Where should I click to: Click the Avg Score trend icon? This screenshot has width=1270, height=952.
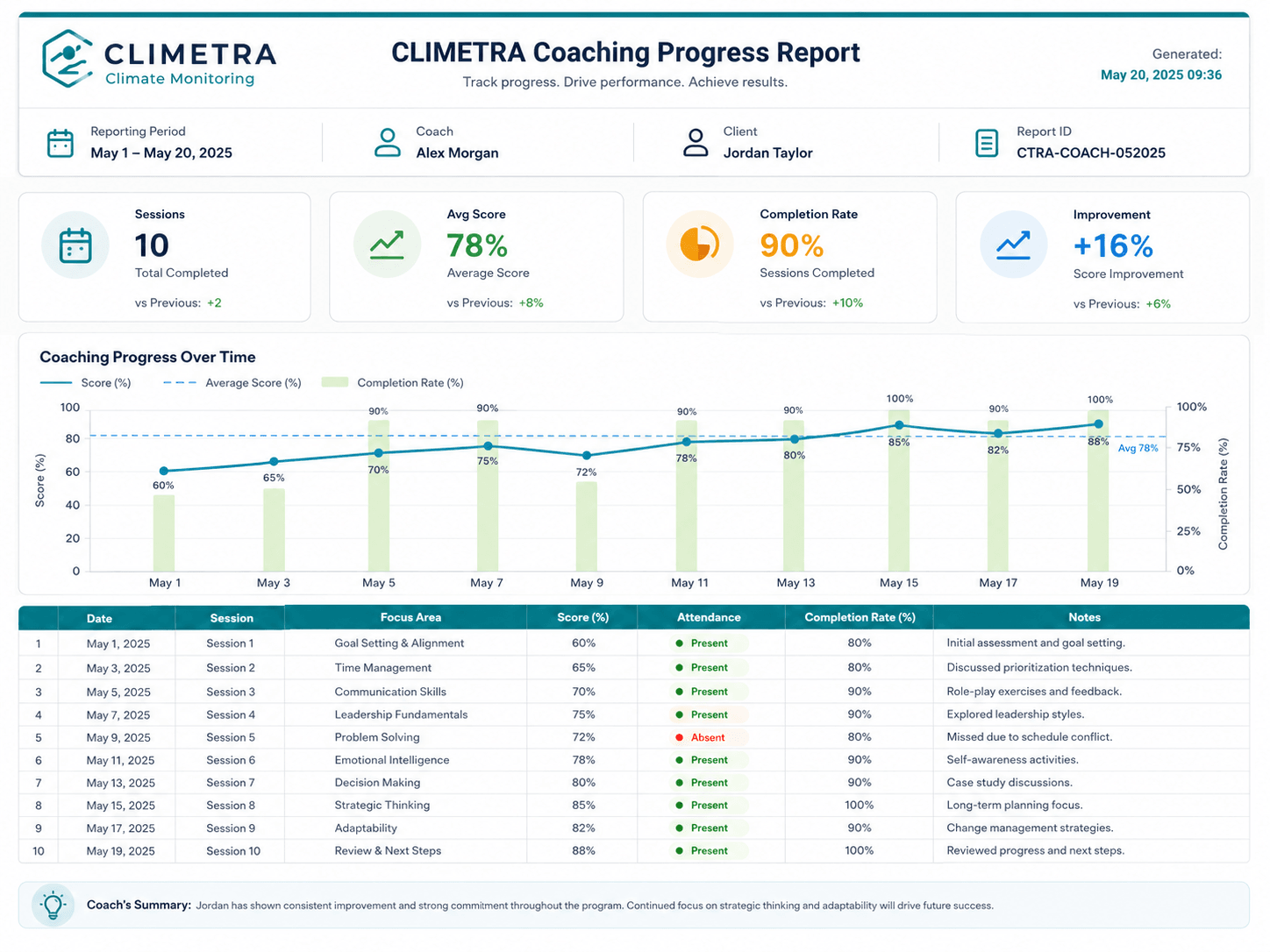coord(387,245)
